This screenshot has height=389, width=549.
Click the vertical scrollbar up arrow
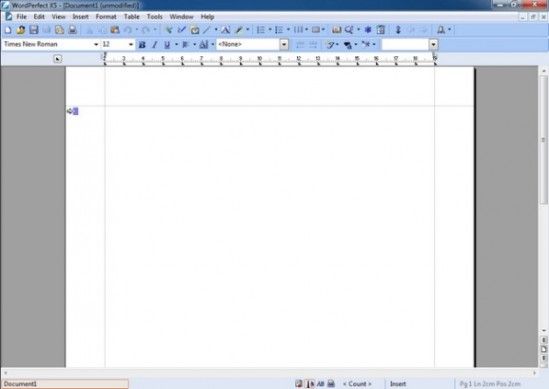(x=544, y=71)
